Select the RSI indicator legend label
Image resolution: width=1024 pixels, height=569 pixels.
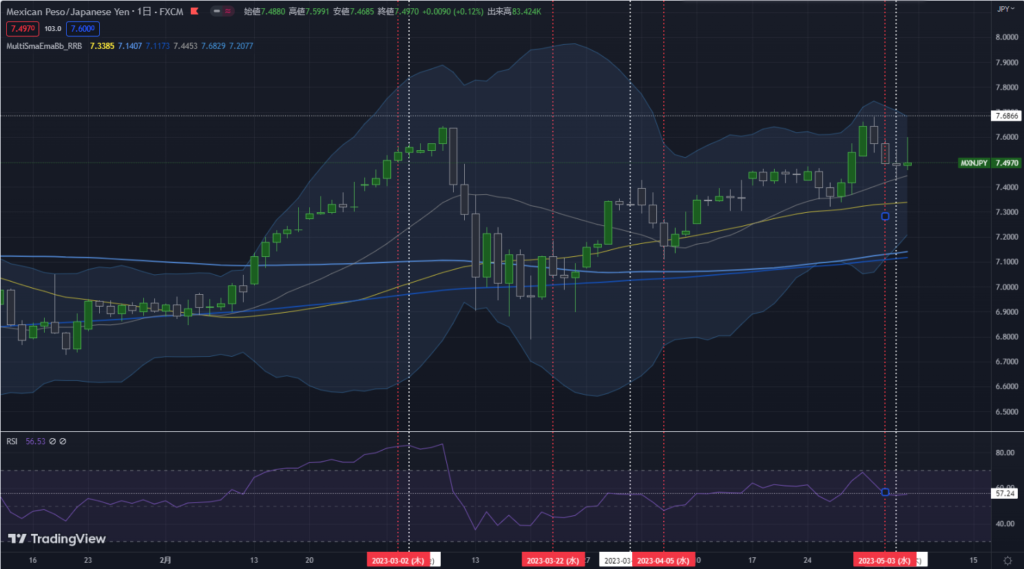12,440
